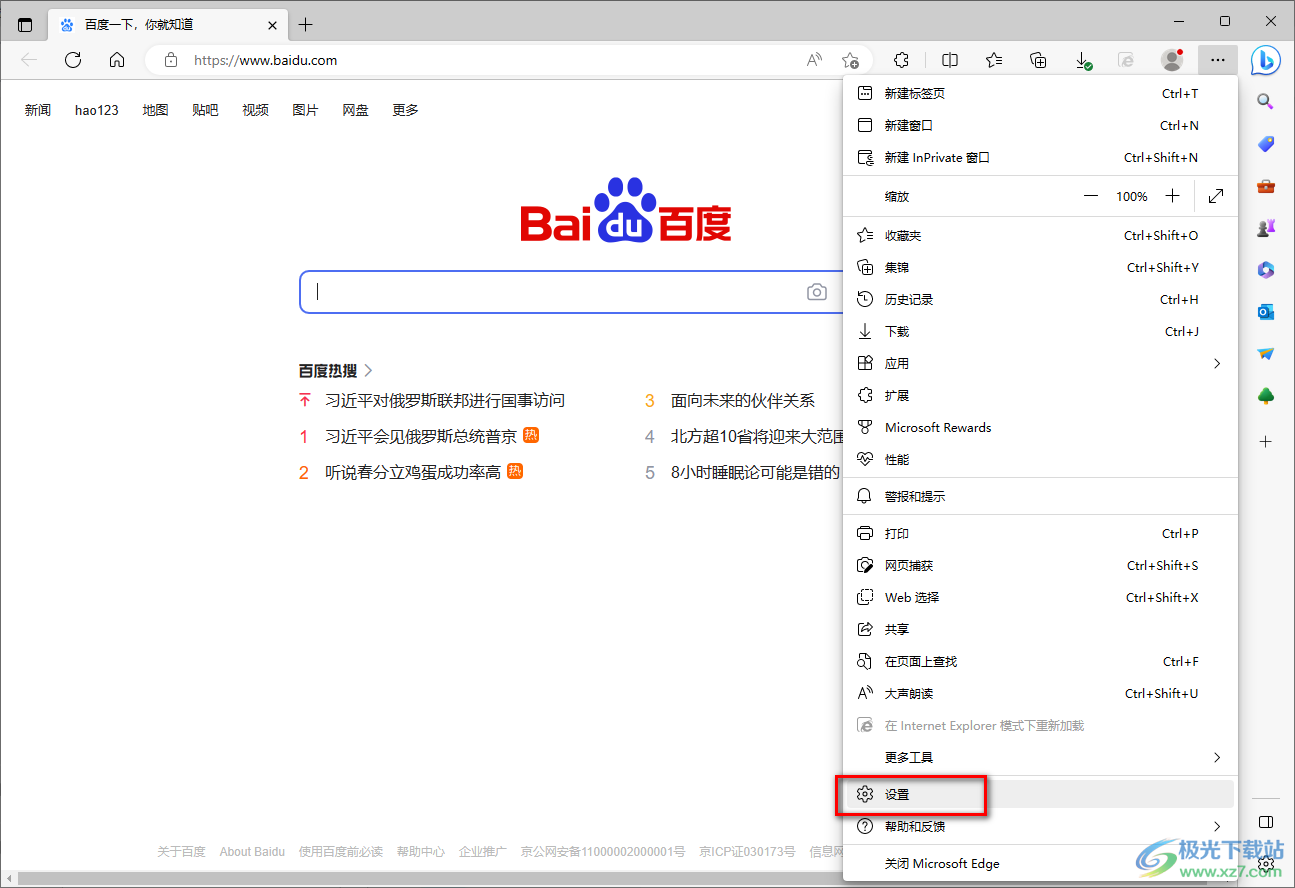This screenshot has height=888, width=1295.
Task: Open the 新闻 link
Action: pos(38,110)
